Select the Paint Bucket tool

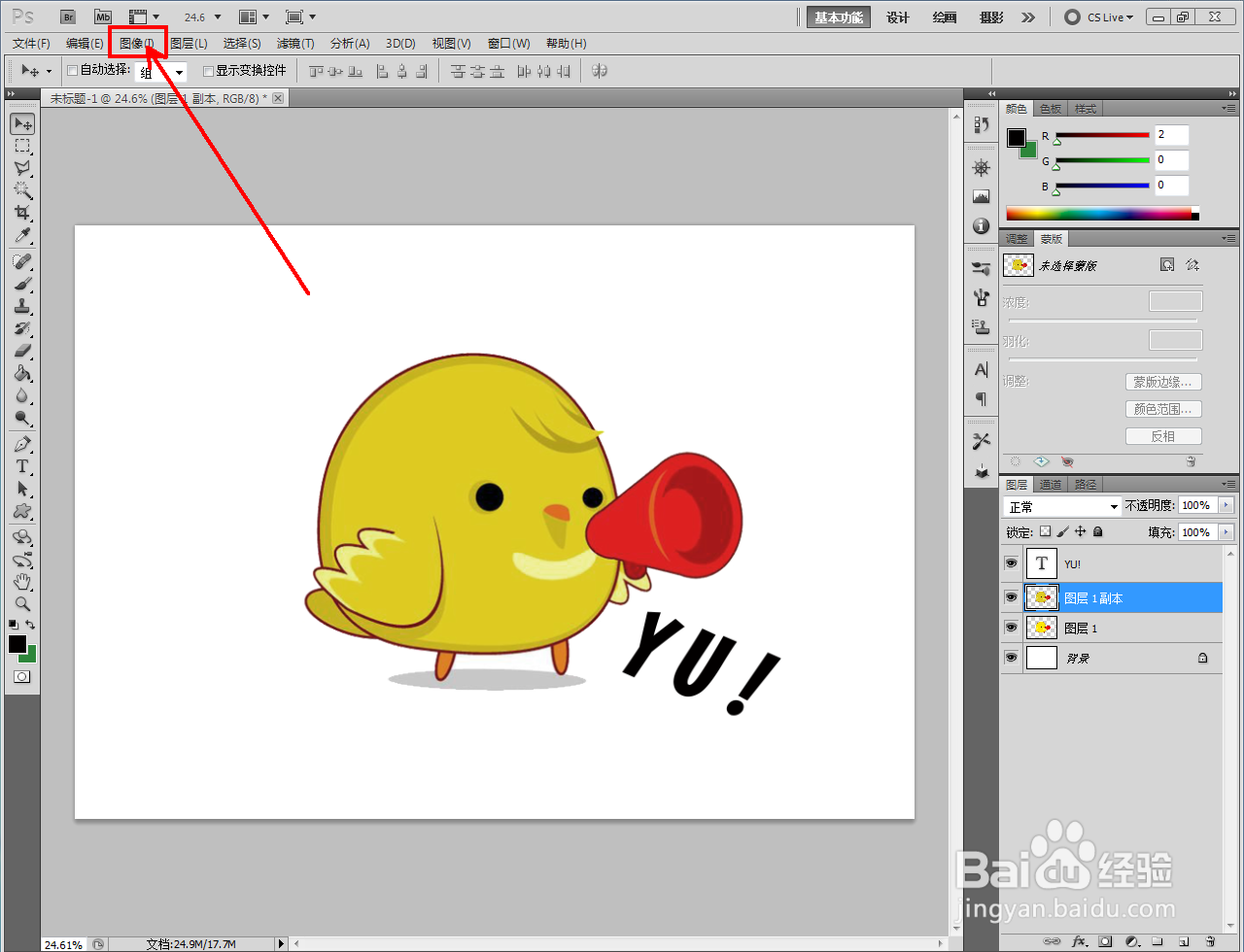(22, 373)
